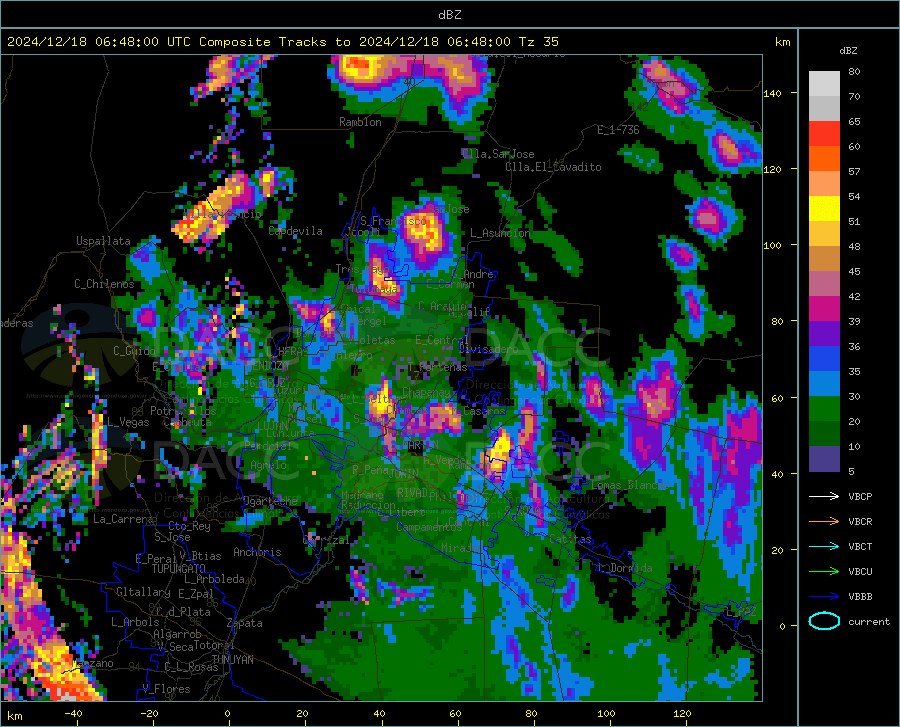Screen dimensions: 900x727
Task: Click the 'km' label at top right
Action: click(782, 42)
